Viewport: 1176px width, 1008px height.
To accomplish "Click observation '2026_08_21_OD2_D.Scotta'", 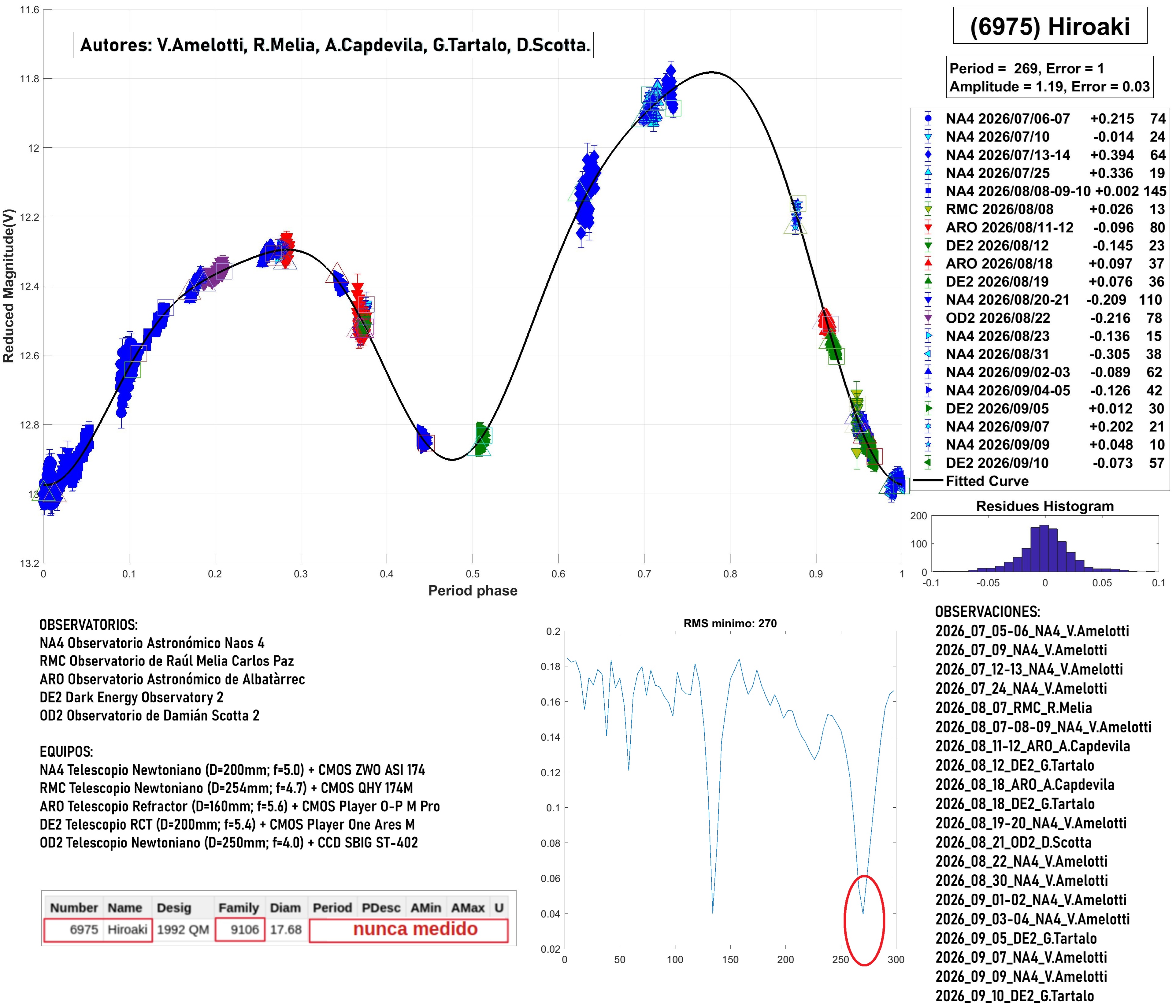I will [x=1014, y=842].
